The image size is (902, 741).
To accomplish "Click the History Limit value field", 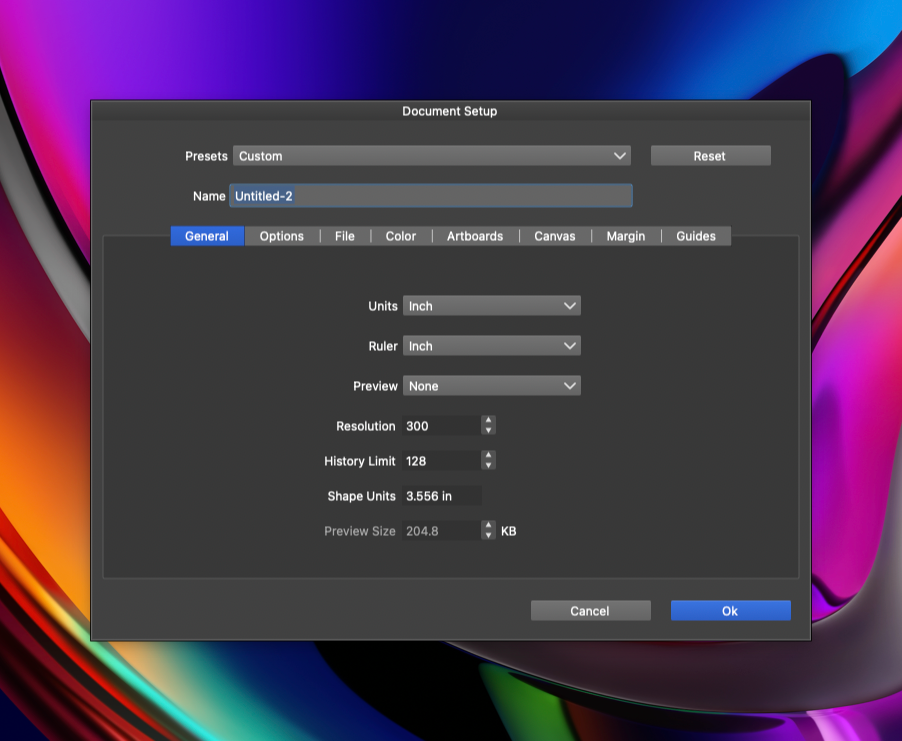I will [x=441, y=461].
